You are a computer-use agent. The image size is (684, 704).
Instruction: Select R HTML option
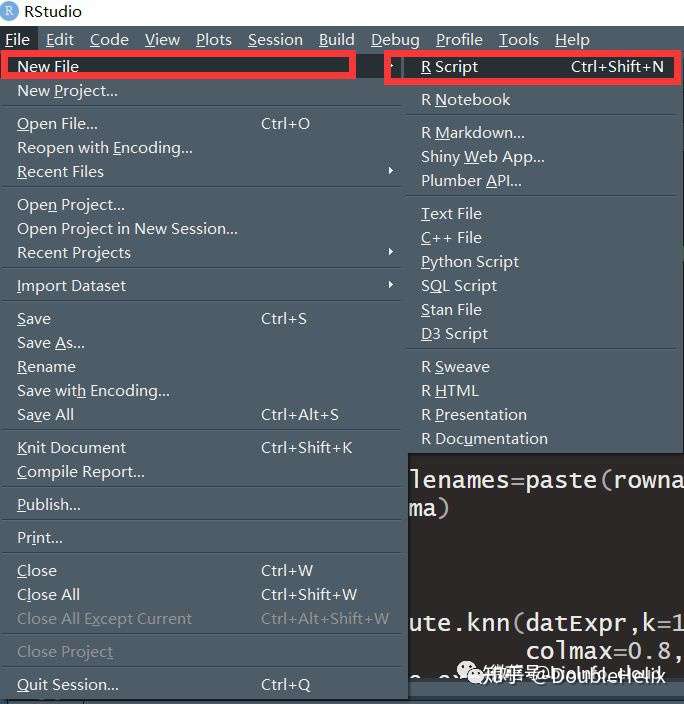click(543, 391)
